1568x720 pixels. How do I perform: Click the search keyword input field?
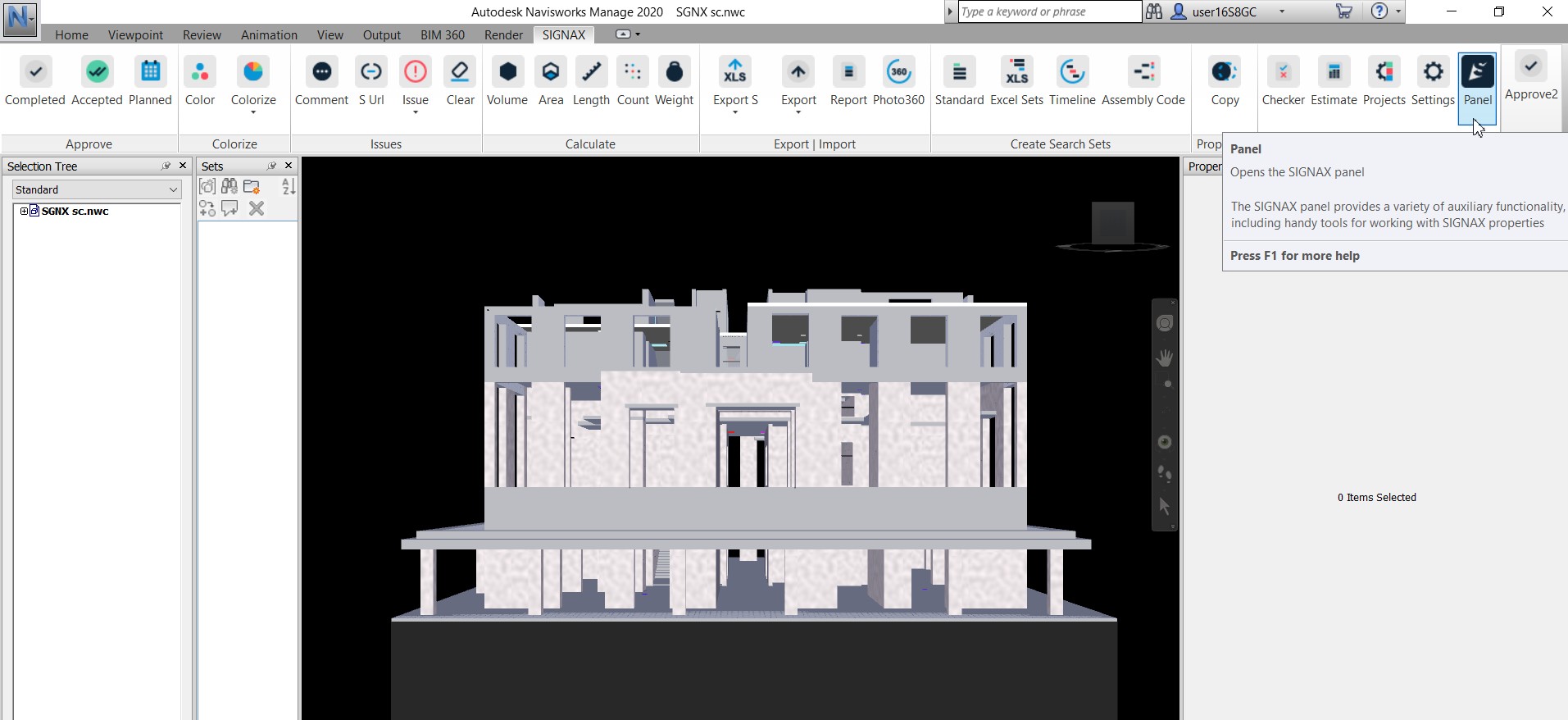click(1049, 11)
